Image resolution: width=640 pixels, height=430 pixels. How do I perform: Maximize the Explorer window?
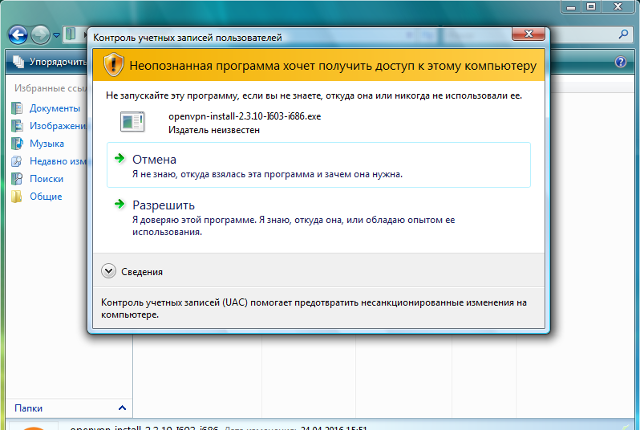(x=591, y=7)
